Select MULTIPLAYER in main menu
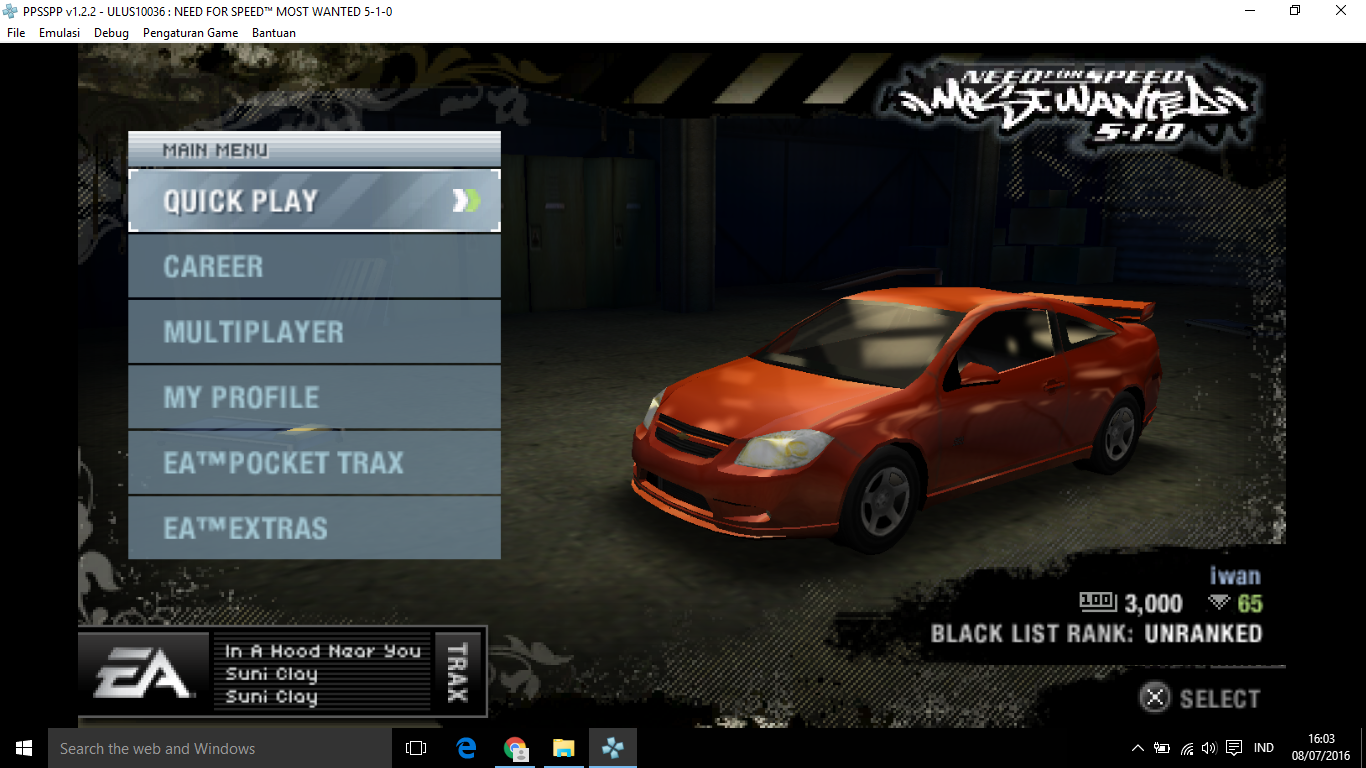 coord(314,332)
